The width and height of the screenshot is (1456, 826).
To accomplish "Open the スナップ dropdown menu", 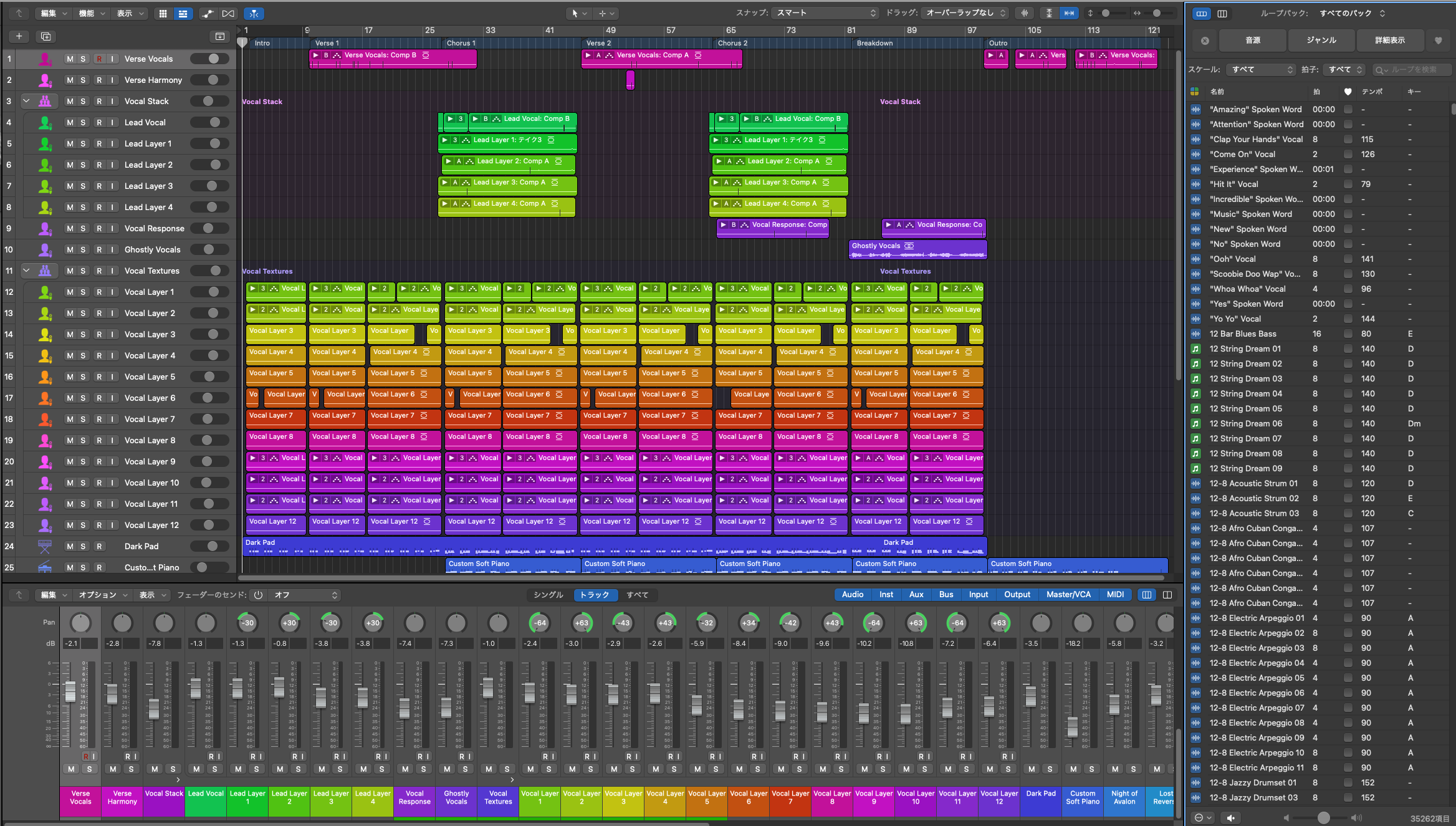I will (823, 12).
